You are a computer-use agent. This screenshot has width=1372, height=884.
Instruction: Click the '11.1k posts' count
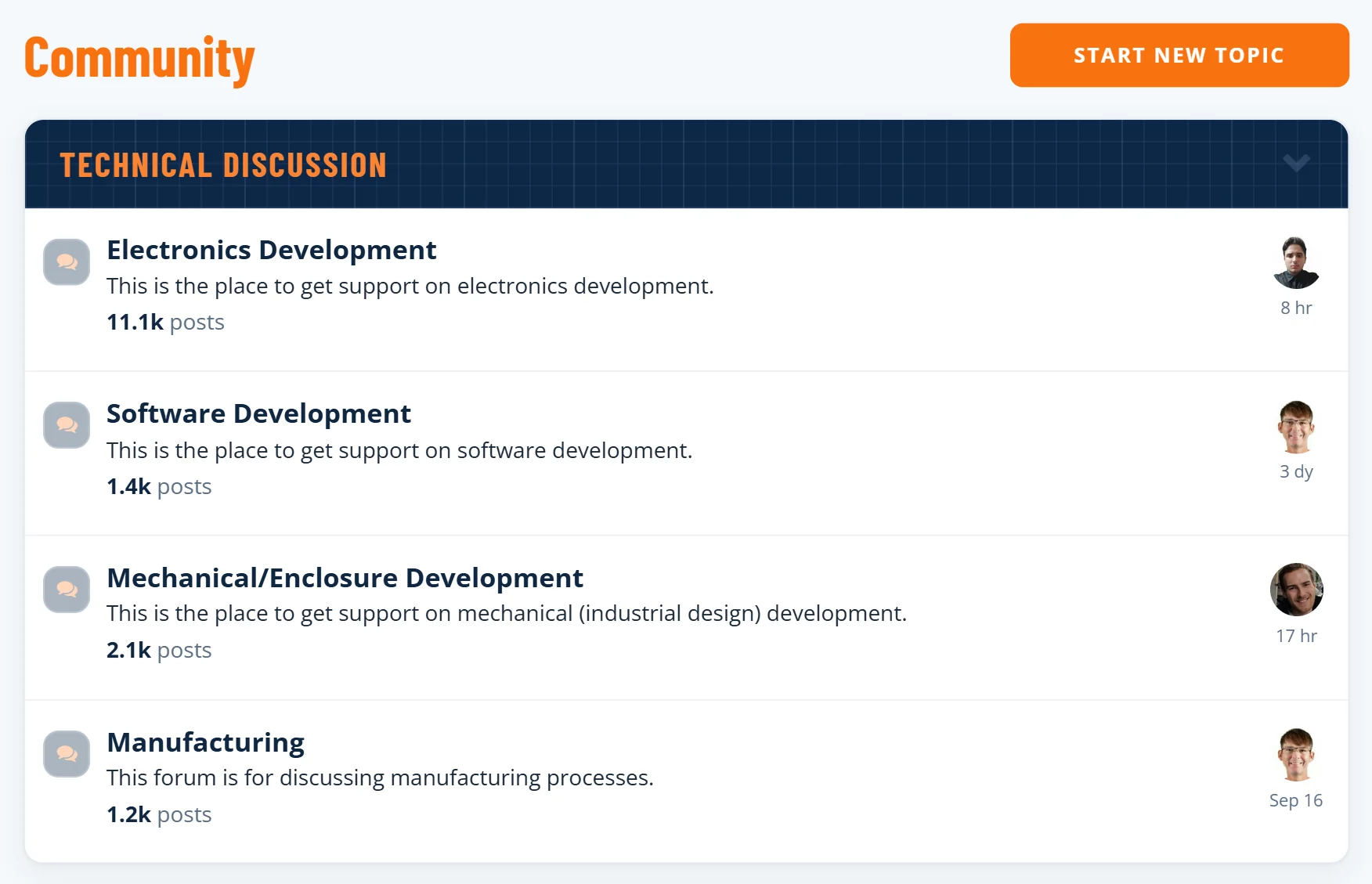point(165,322)
